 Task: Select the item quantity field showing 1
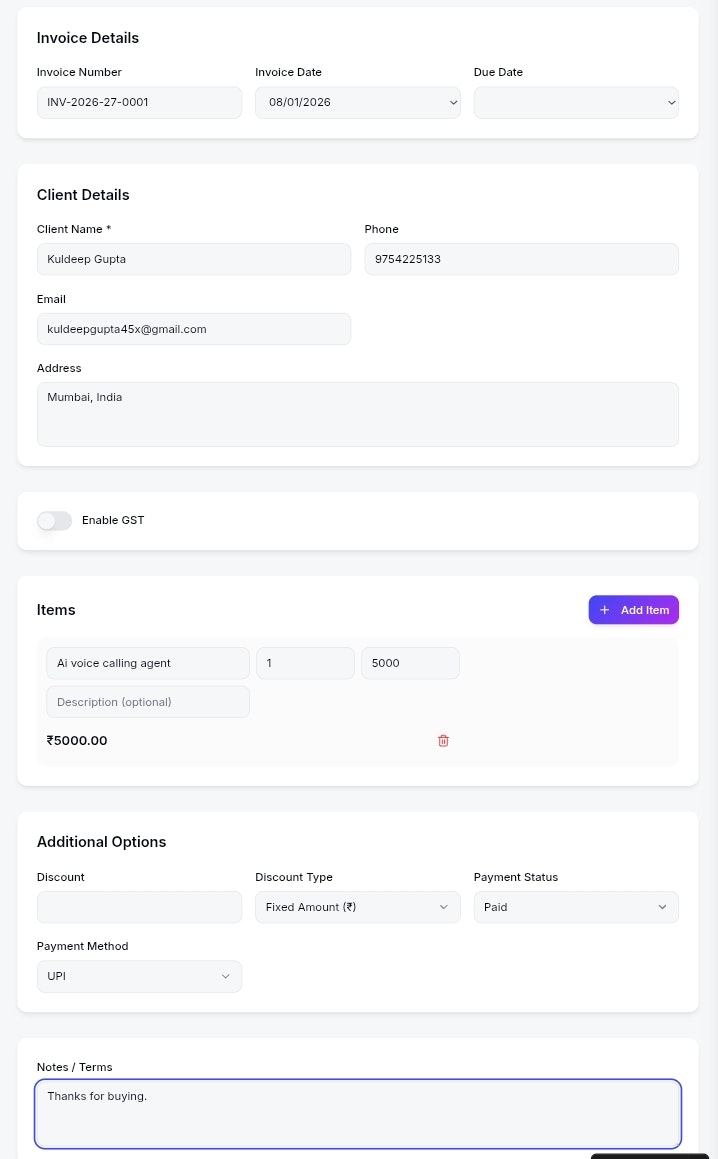[x=305, y=663]
